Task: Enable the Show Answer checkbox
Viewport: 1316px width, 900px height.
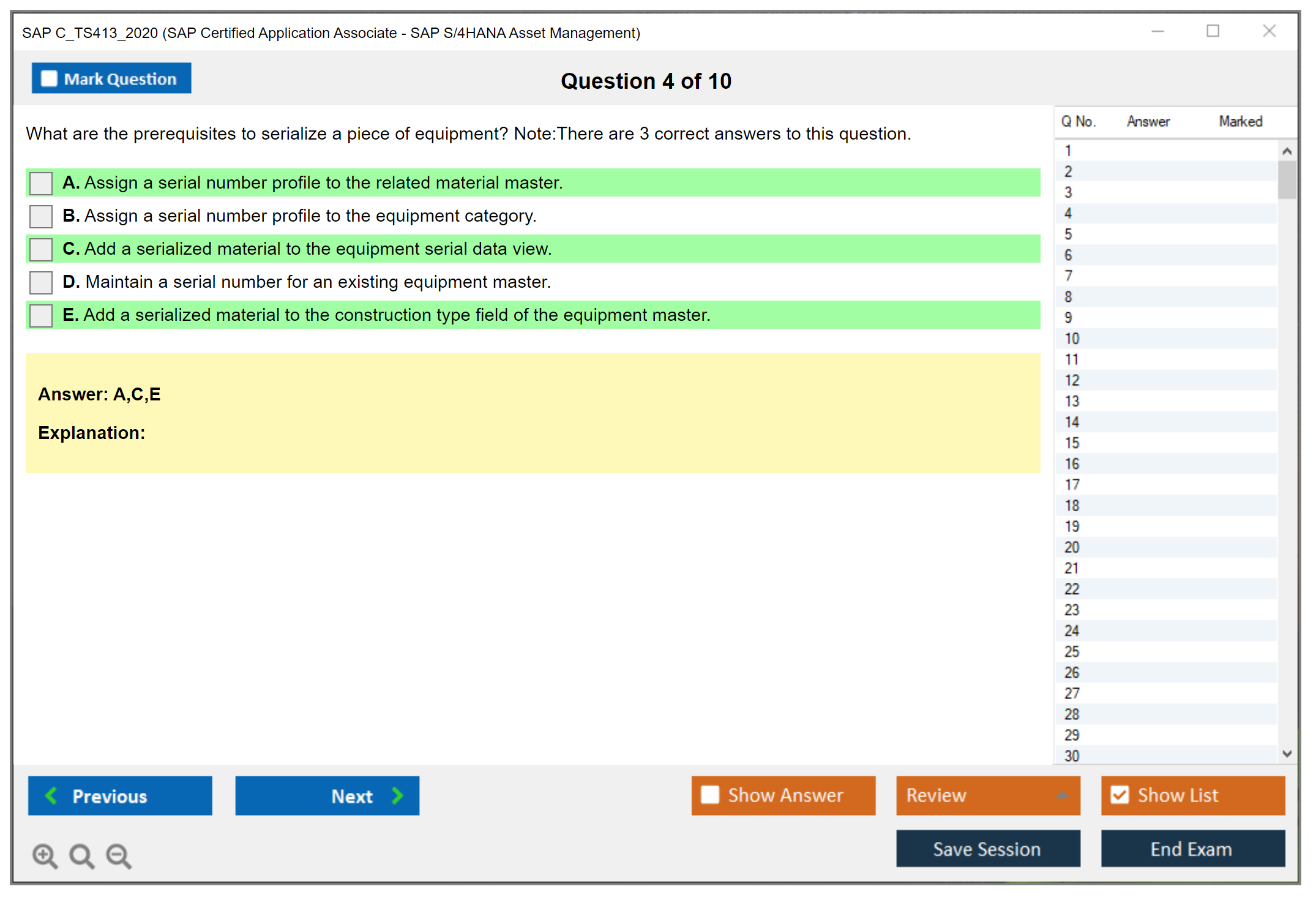Action: [710, 795]
